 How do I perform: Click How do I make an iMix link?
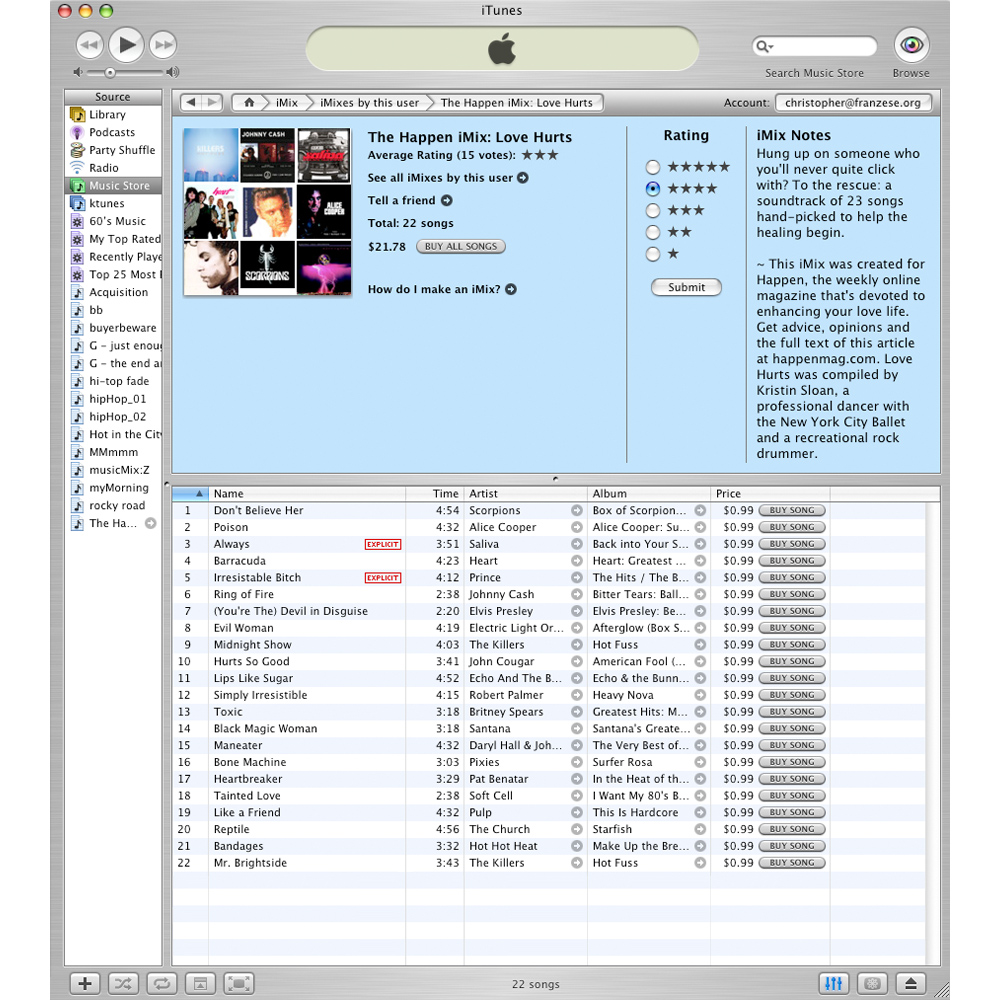point(442,290)
